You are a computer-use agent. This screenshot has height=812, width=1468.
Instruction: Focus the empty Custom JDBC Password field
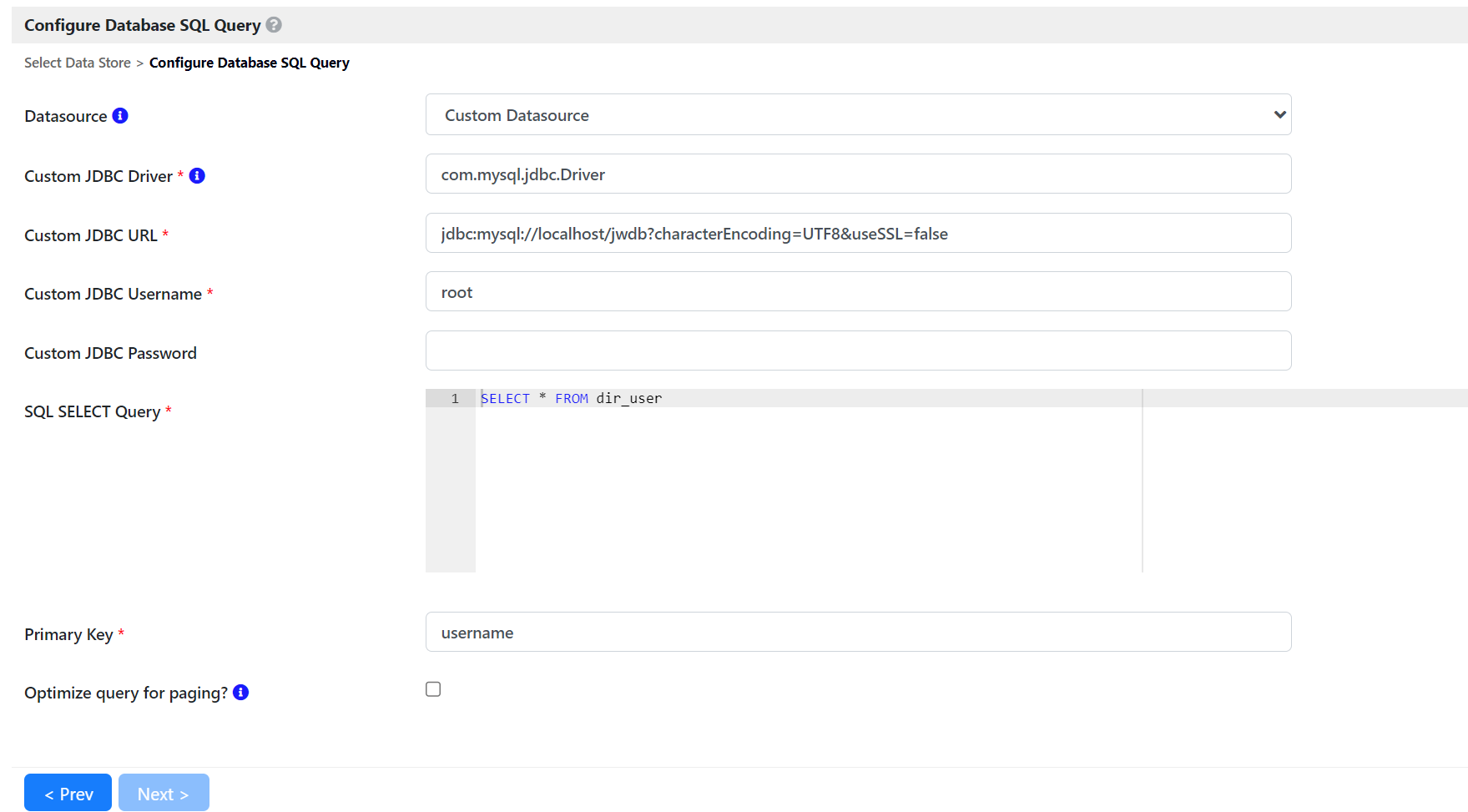[858, 351]
